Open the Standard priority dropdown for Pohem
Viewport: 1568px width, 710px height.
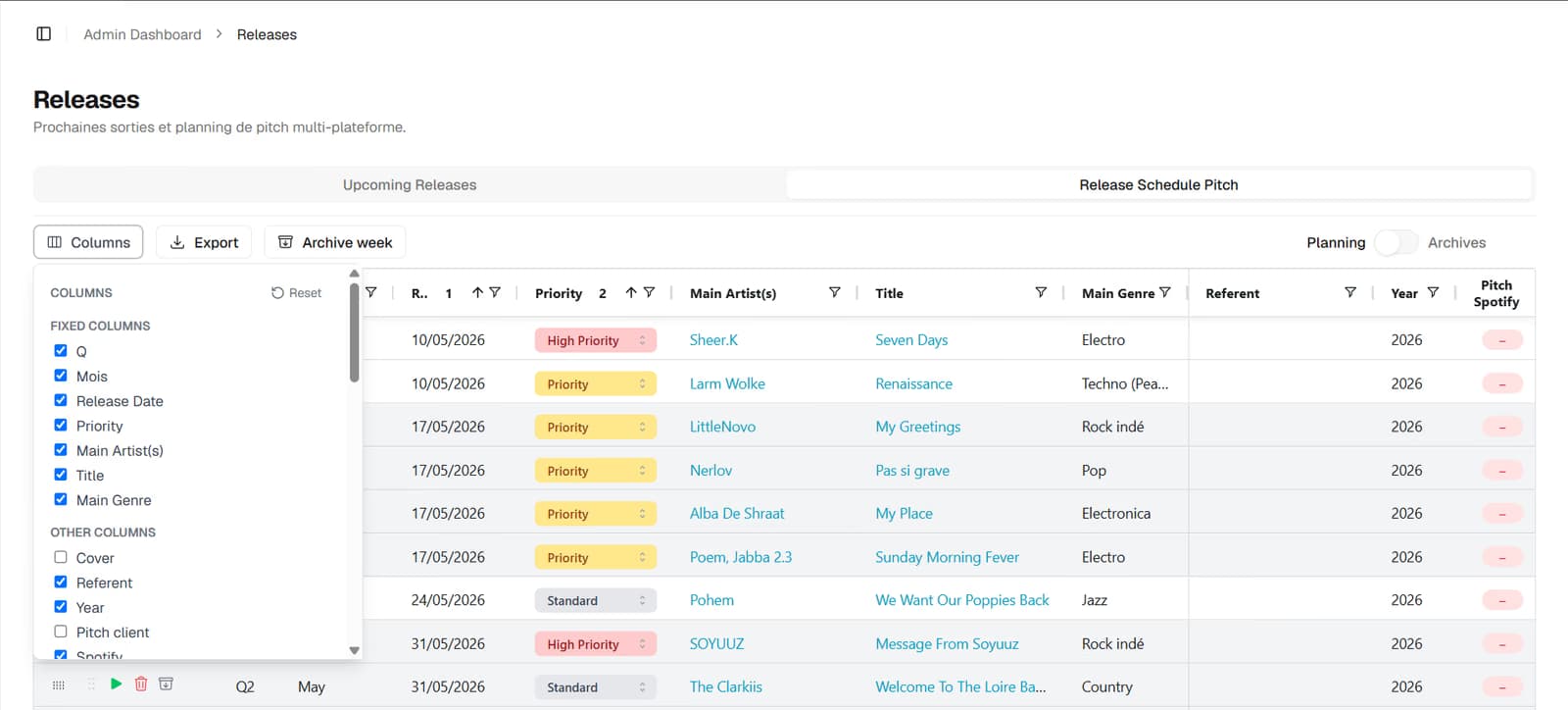pos(595,600)
